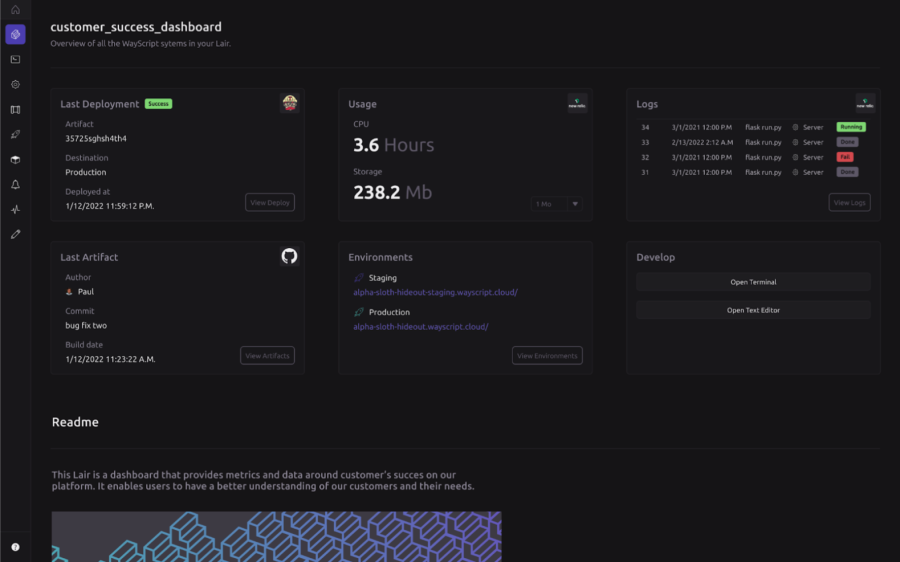The width and height of the screenshot is (900, 562).
Task: Click the customer_success_dashboard title
Action: (136, 27)
